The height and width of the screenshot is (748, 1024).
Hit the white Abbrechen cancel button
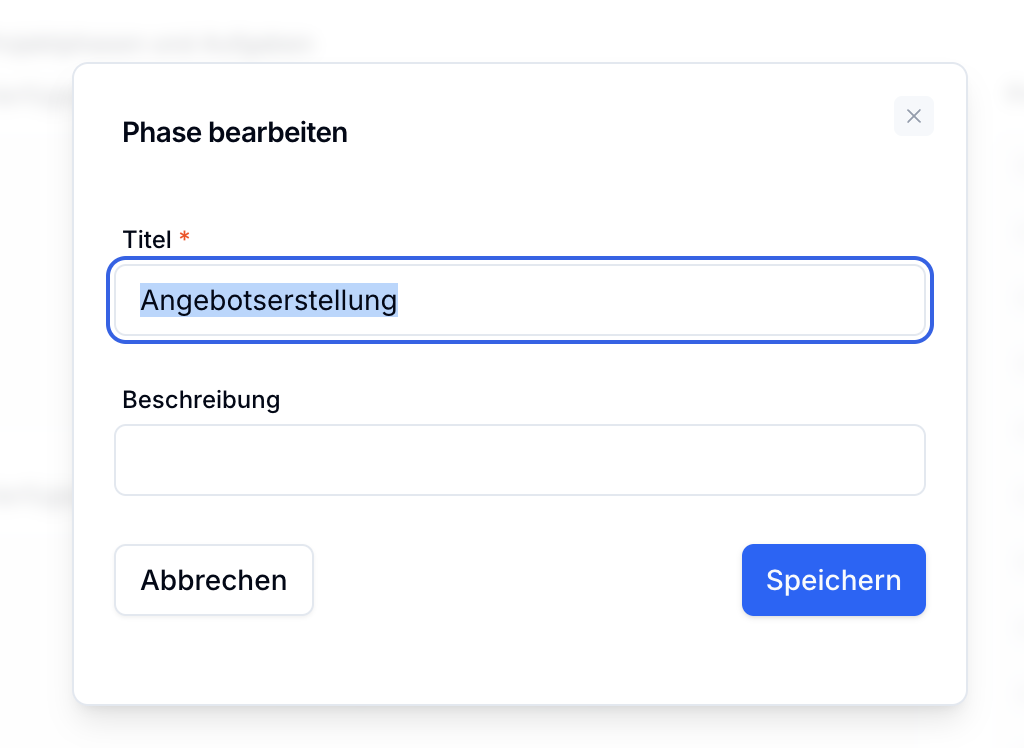[x=214, y=580]
